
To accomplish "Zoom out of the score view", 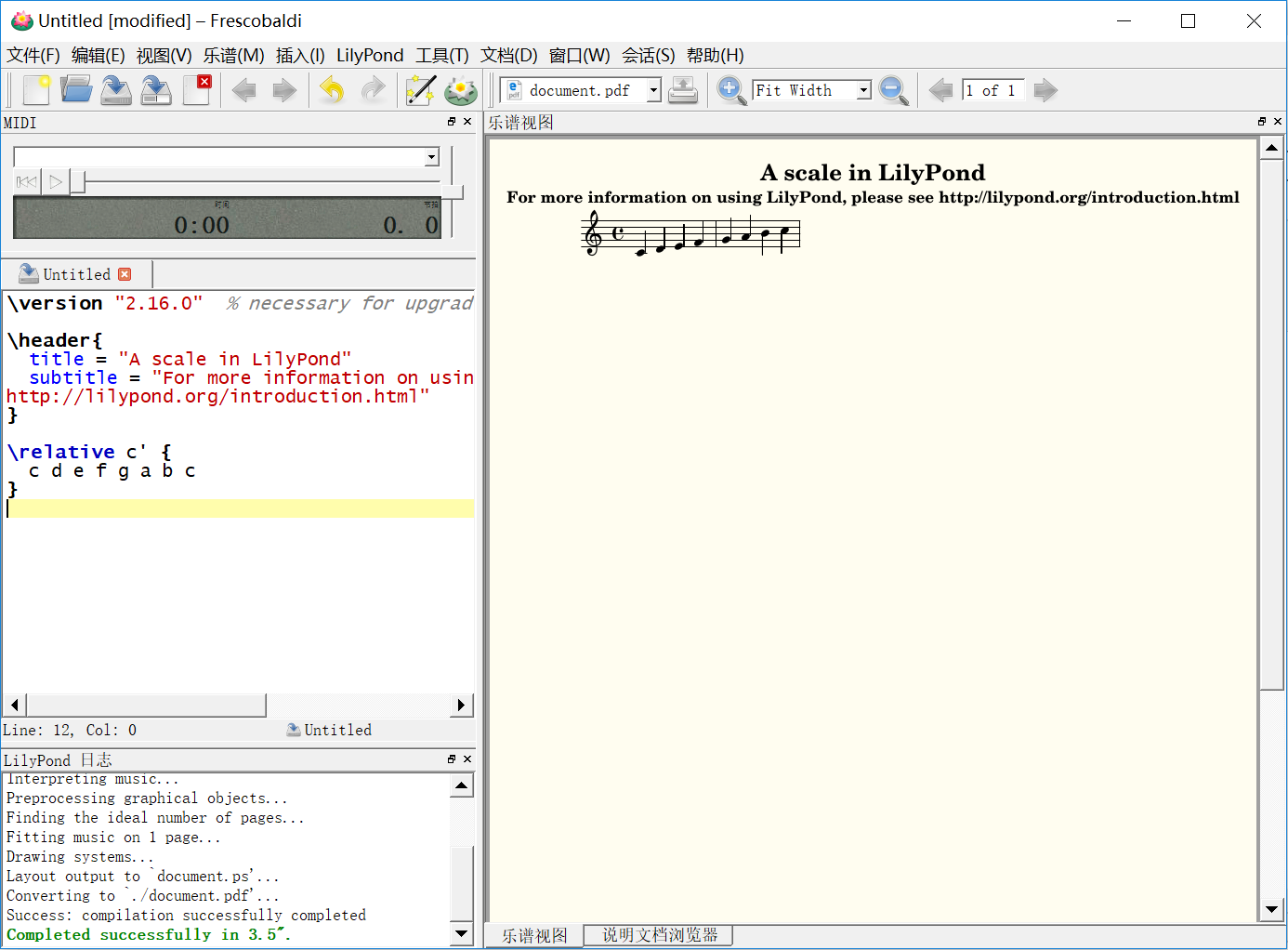I will [x=893, y=90].
